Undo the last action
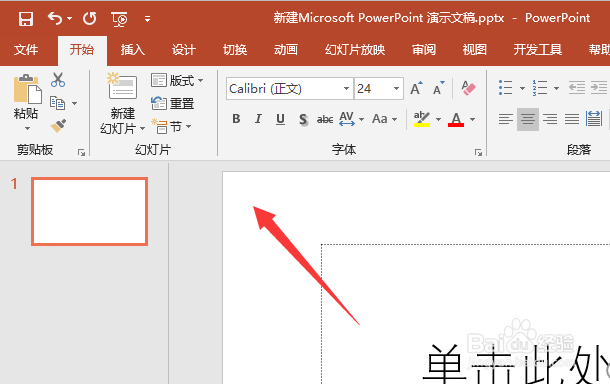This screenshot has width=610, height=384. pos(54,18)
